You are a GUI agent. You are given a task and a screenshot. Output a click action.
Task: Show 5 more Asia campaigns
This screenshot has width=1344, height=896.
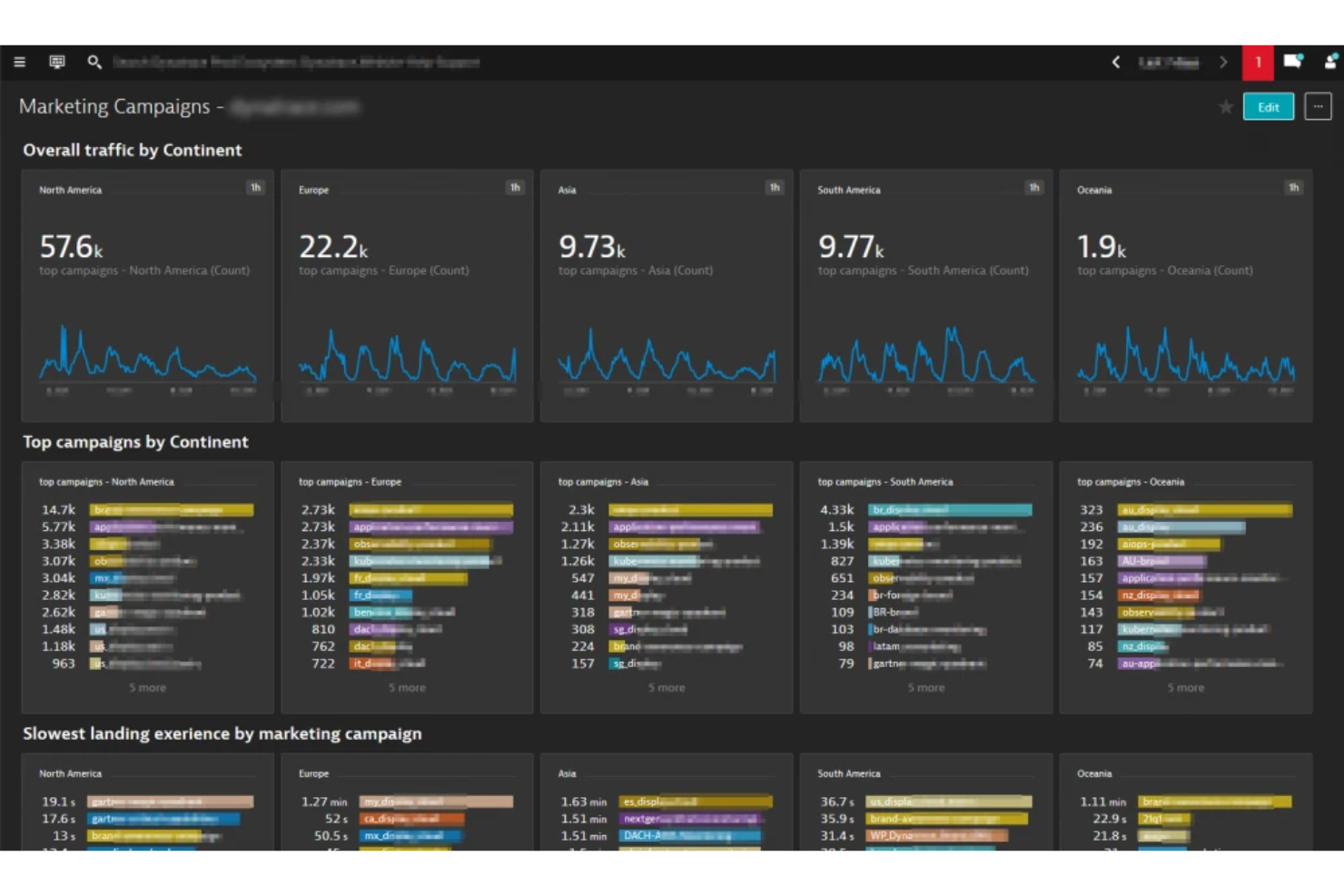tap(666, 687)
